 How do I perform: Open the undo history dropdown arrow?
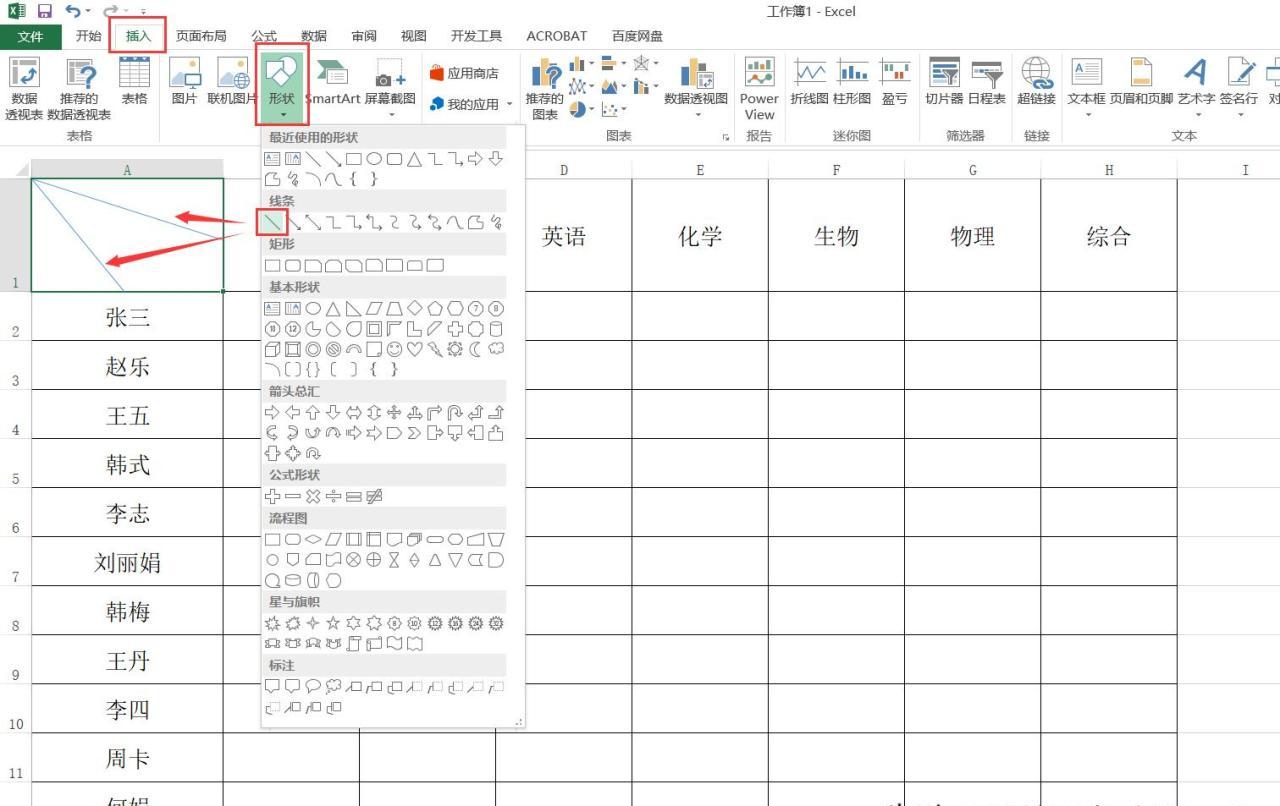[x=88, y=11]
